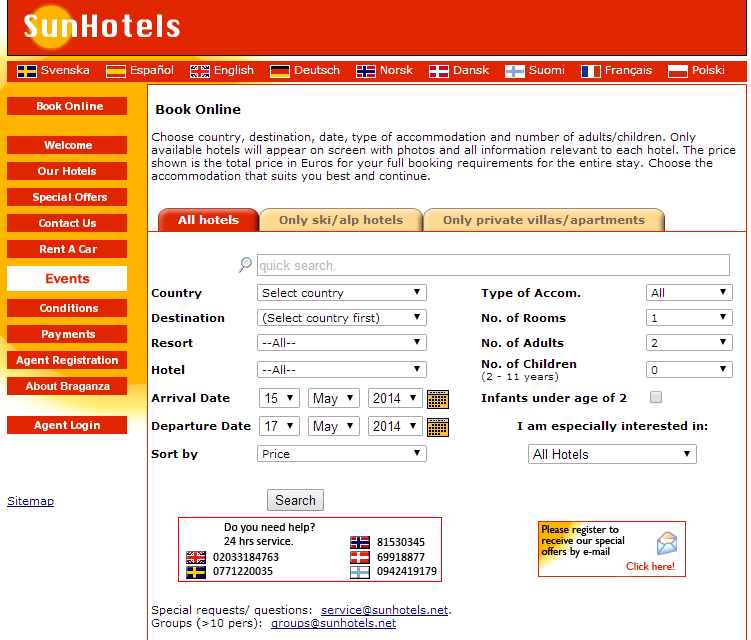
Task: Open Book Online in the sidebar menu
Action: click(67, 106)
